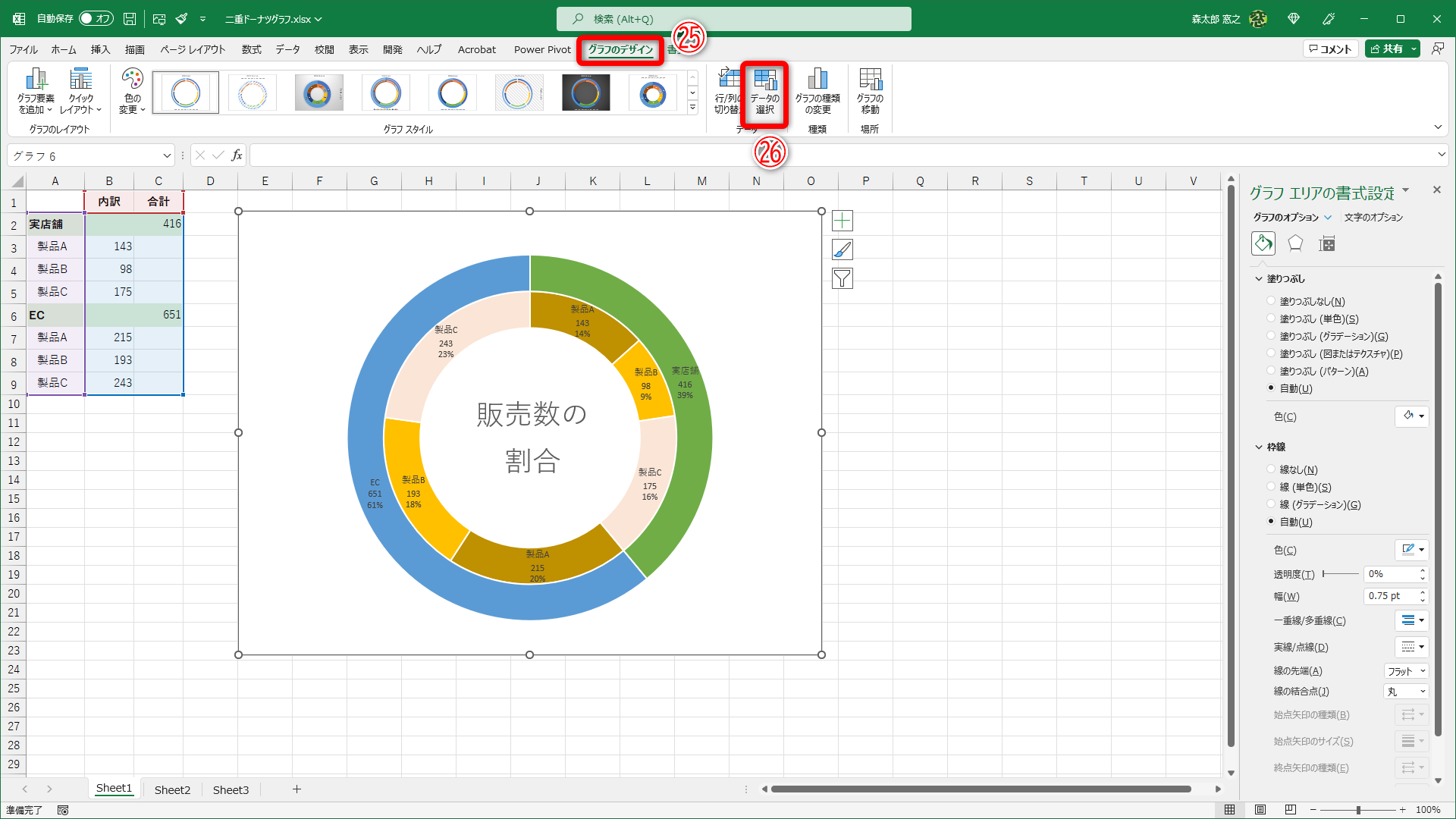Click the 色の変更 icon
1456x819 pixels.
pyautogui.click(x=131, y=89)
